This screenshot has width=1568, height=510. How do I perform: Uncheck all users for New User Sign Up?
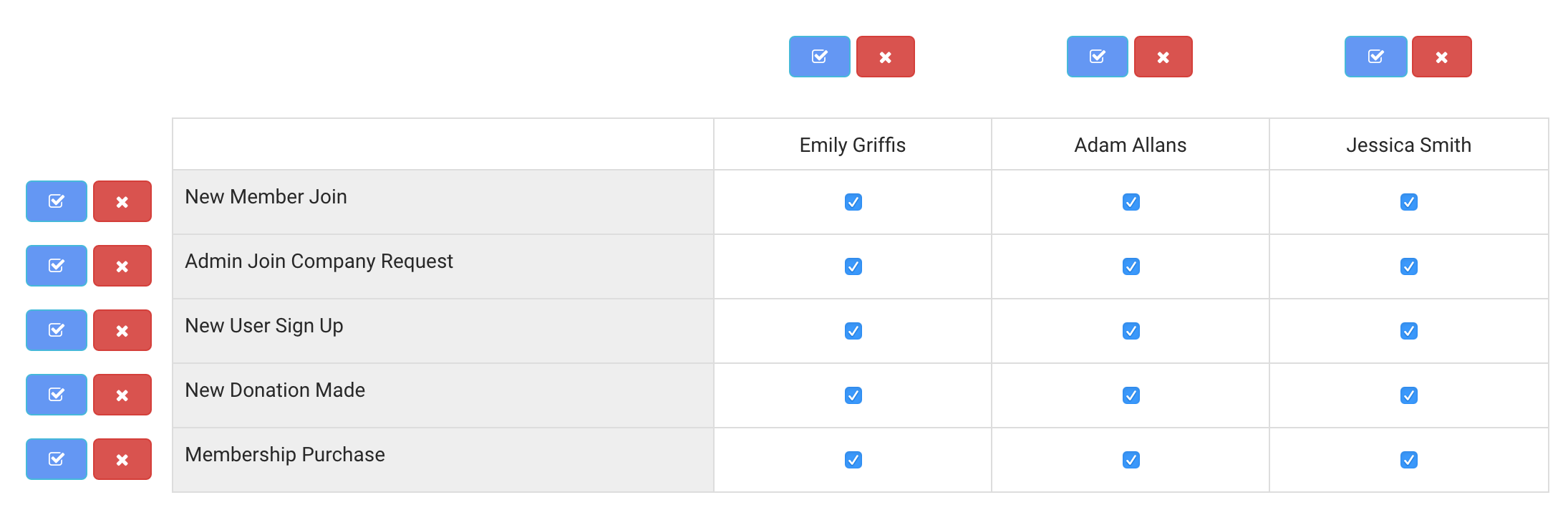122,330
